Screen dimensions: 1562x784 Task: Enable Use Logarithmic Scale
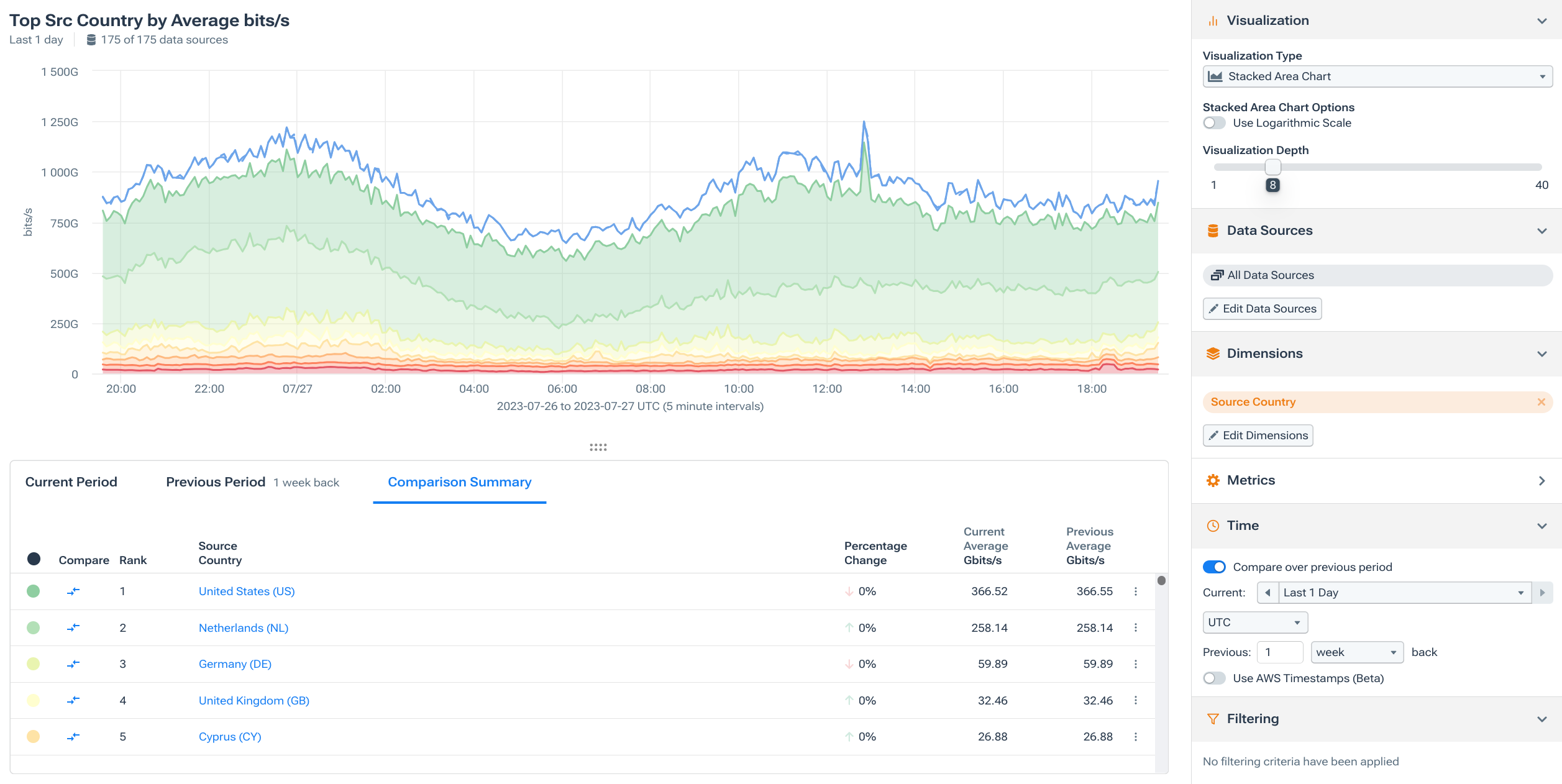click(x=1214, y=122)
